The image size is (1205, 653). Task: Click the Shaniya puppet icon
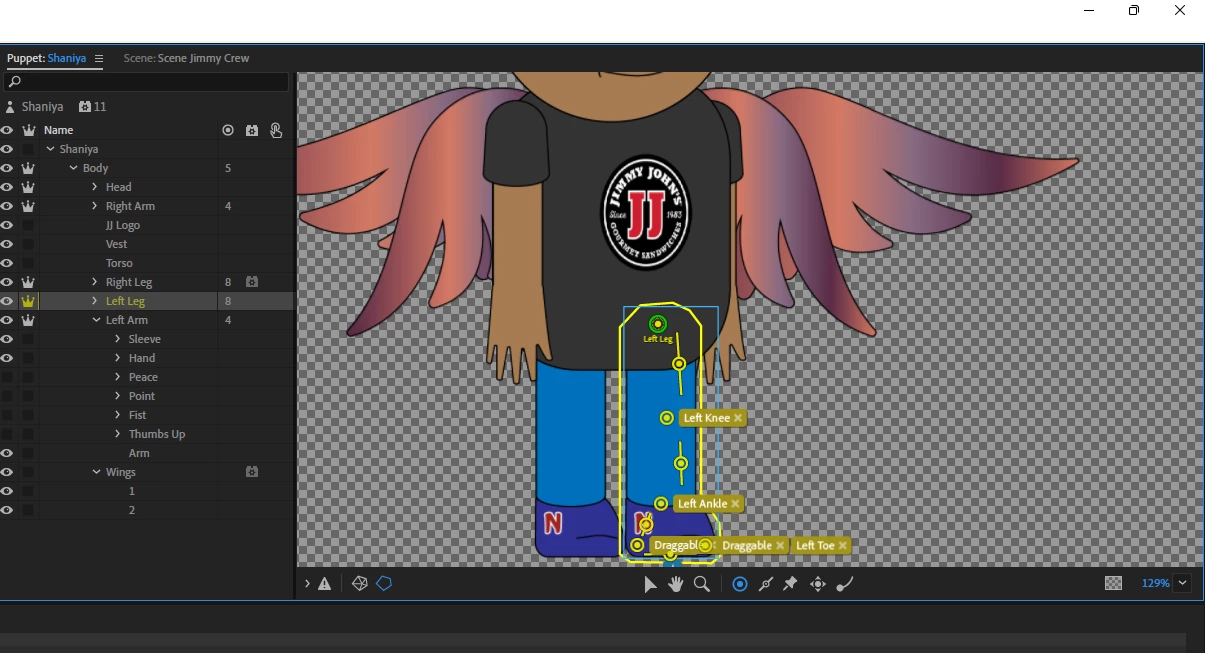tap(10, 106)
